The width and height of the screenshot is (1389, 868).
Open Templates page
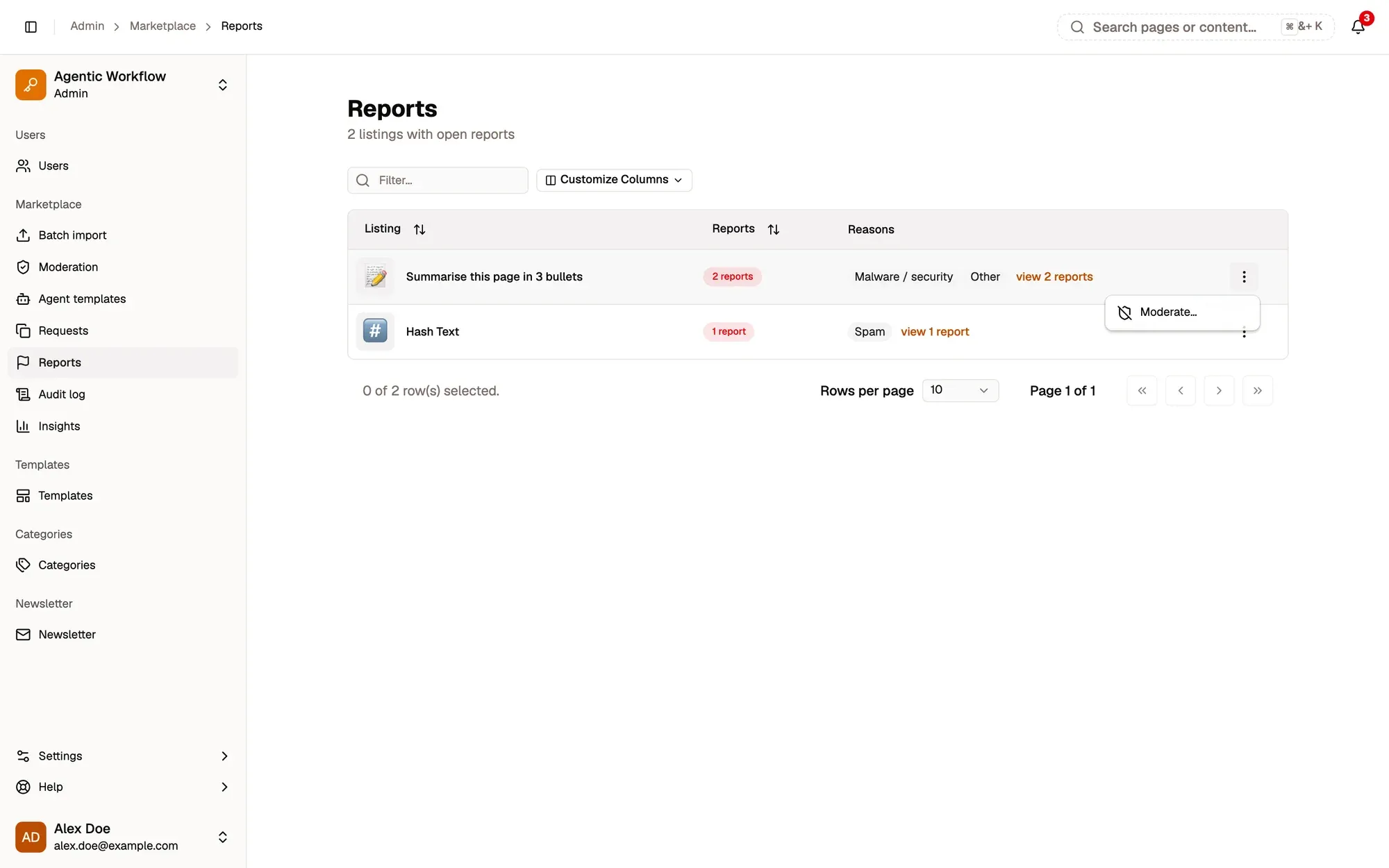[123, 495]
